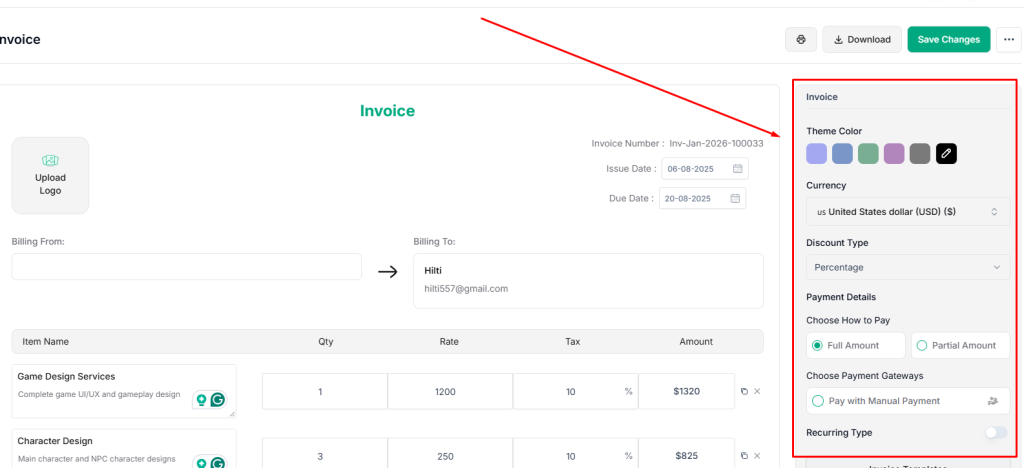The height and width of the screenshot is (468, 1024).
Task: Click Save Changes button
Action: tap(949, 39)
